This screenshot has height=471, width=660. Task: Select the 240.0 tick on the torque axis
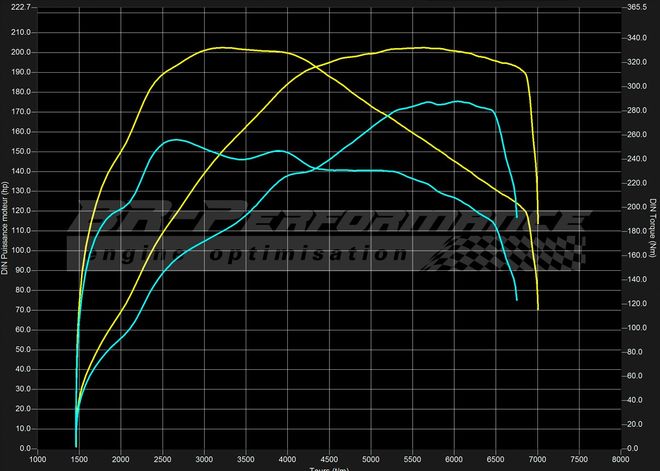pyautogui.click(x=636, y=159)
